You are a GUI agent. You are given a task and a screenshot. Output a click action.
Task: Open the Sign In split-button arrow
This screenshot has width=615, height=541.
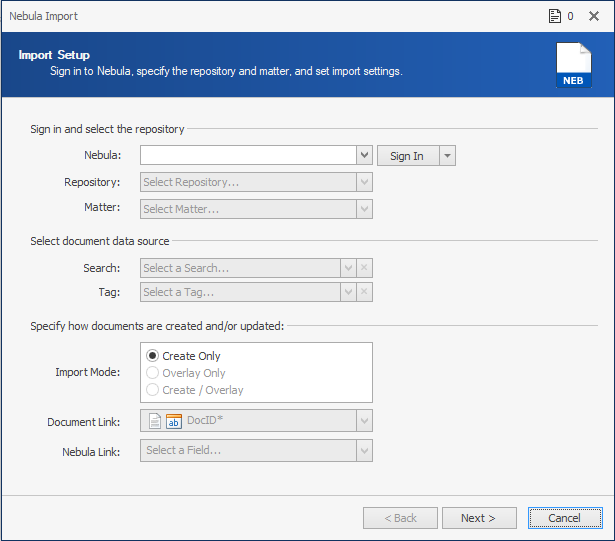[x=448, y=156]
